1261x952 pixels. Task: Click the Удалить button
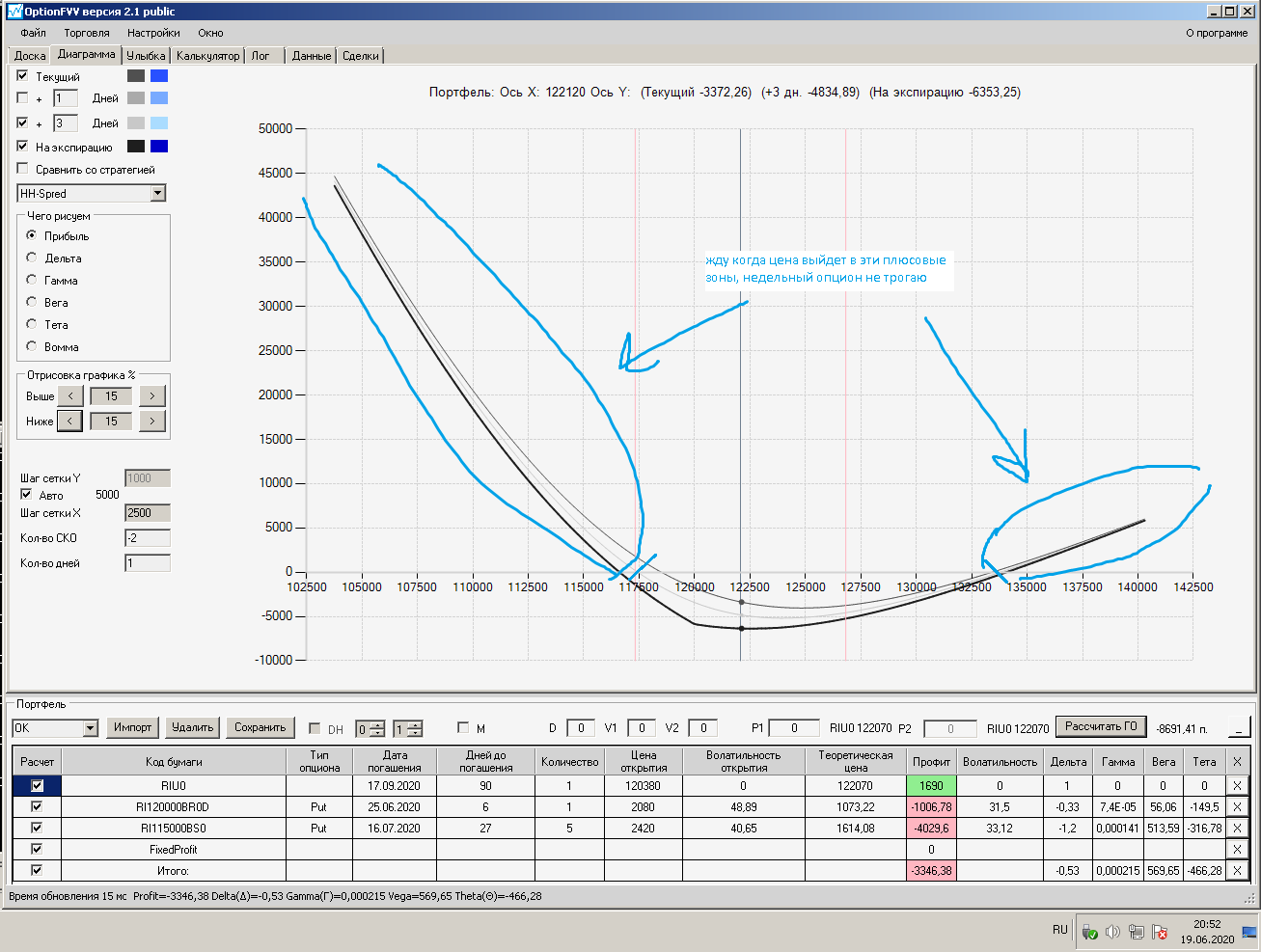pyautogui.click(x=192, y=727)
